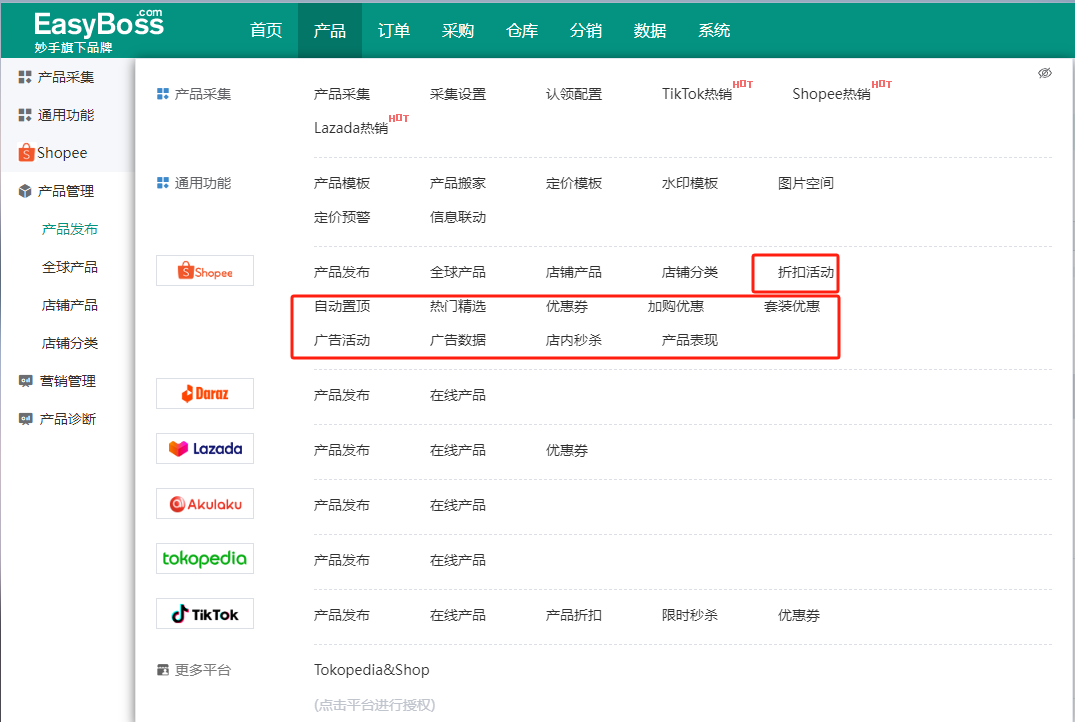Open 图片空间 link

coord(806,183)
